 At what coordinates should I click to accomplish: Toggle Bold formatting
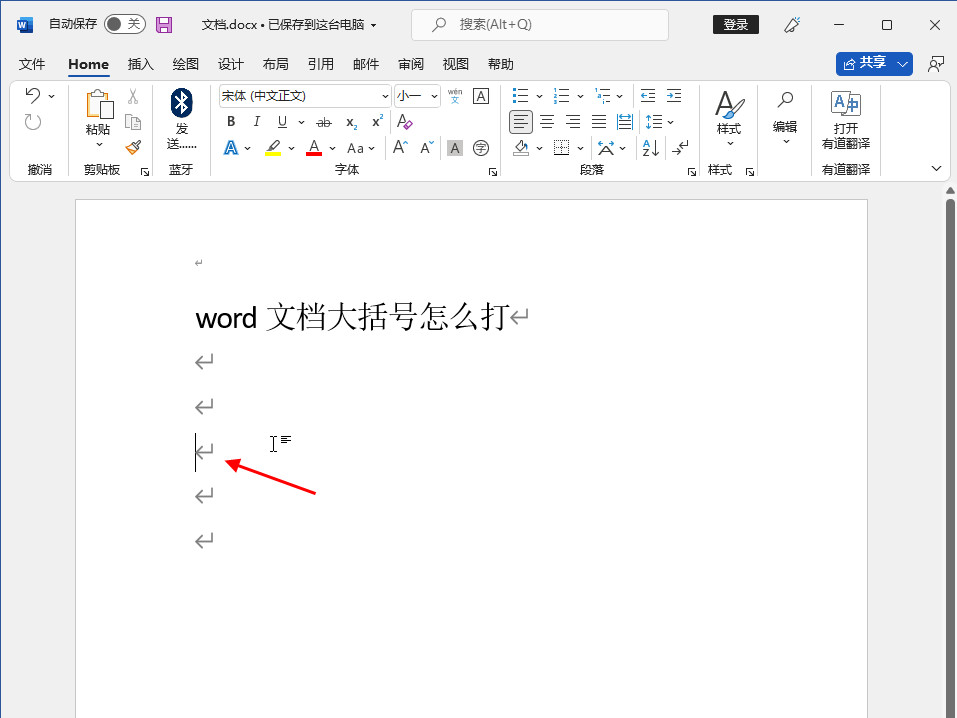pyautogui.click(x=231, y=121)
